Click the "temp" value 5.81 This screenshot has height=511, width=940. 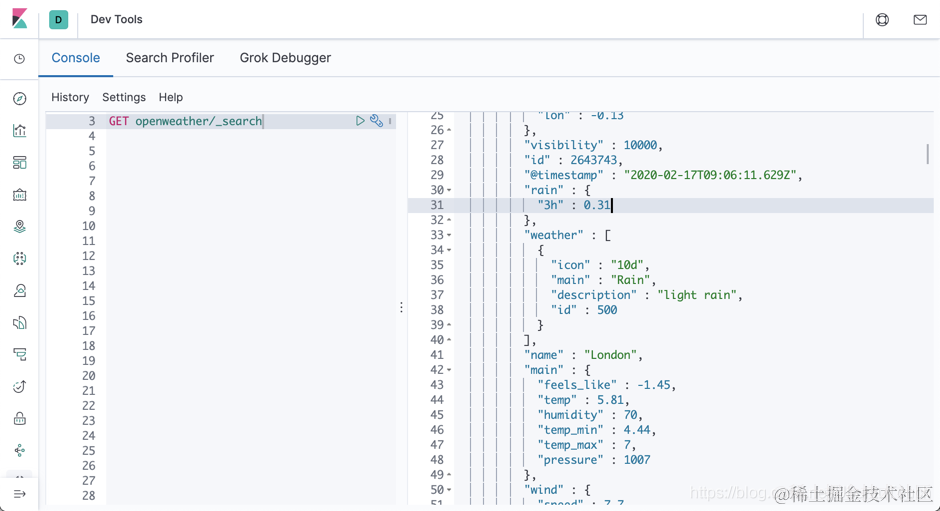coord(610,400)
